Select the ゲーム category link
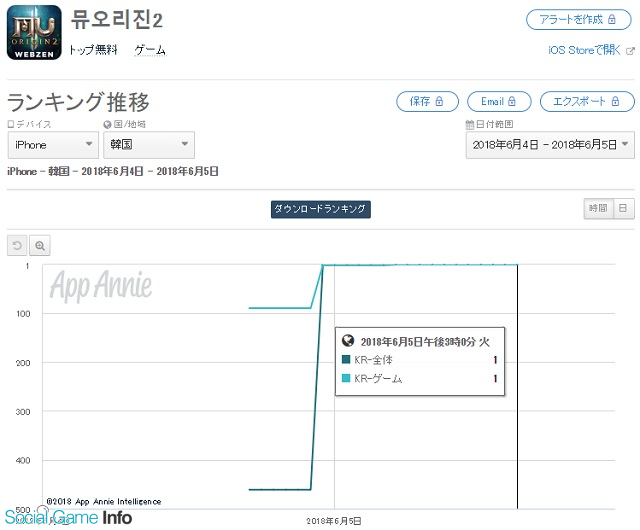 coord(150,50)
